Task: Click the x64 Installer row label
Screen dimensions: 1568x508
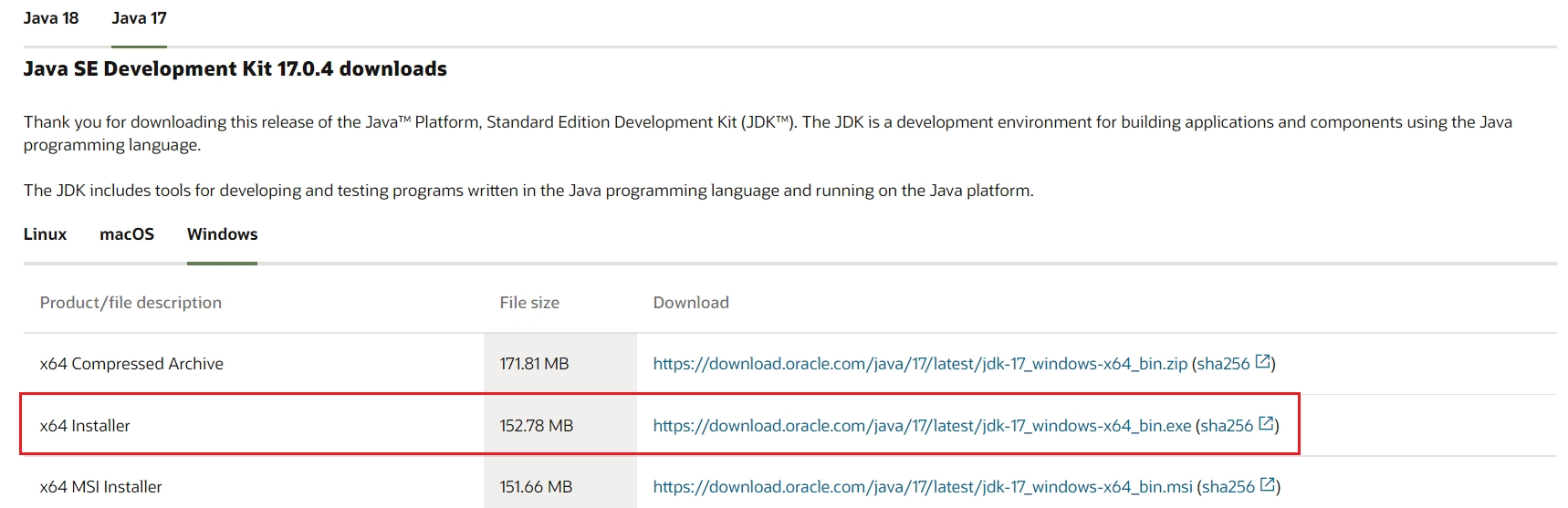Action: tap(85, 426)
